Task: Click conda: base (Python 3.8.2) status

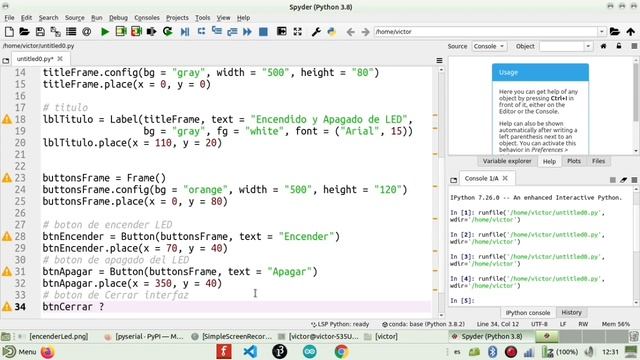Action: tap(423, 324)
